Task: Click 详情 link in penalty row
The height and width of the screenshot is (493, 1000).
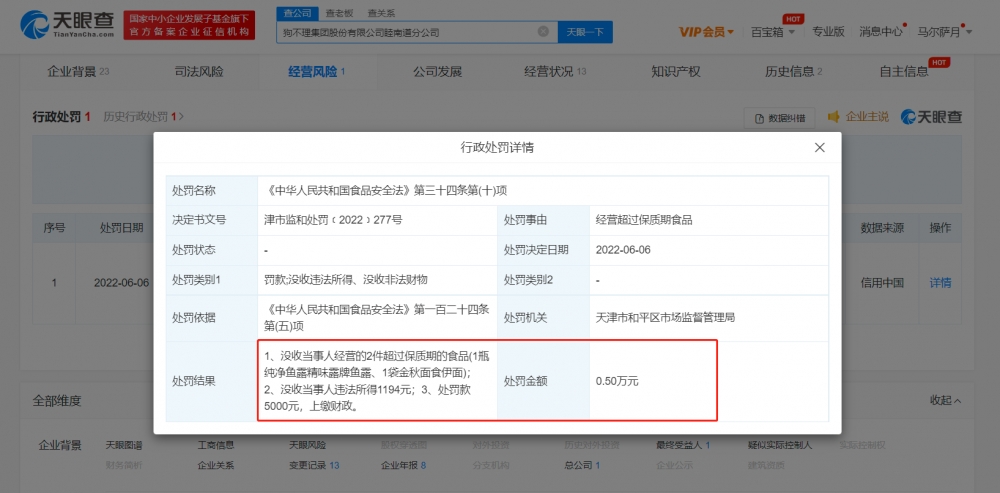Action: tap(940, 283)
